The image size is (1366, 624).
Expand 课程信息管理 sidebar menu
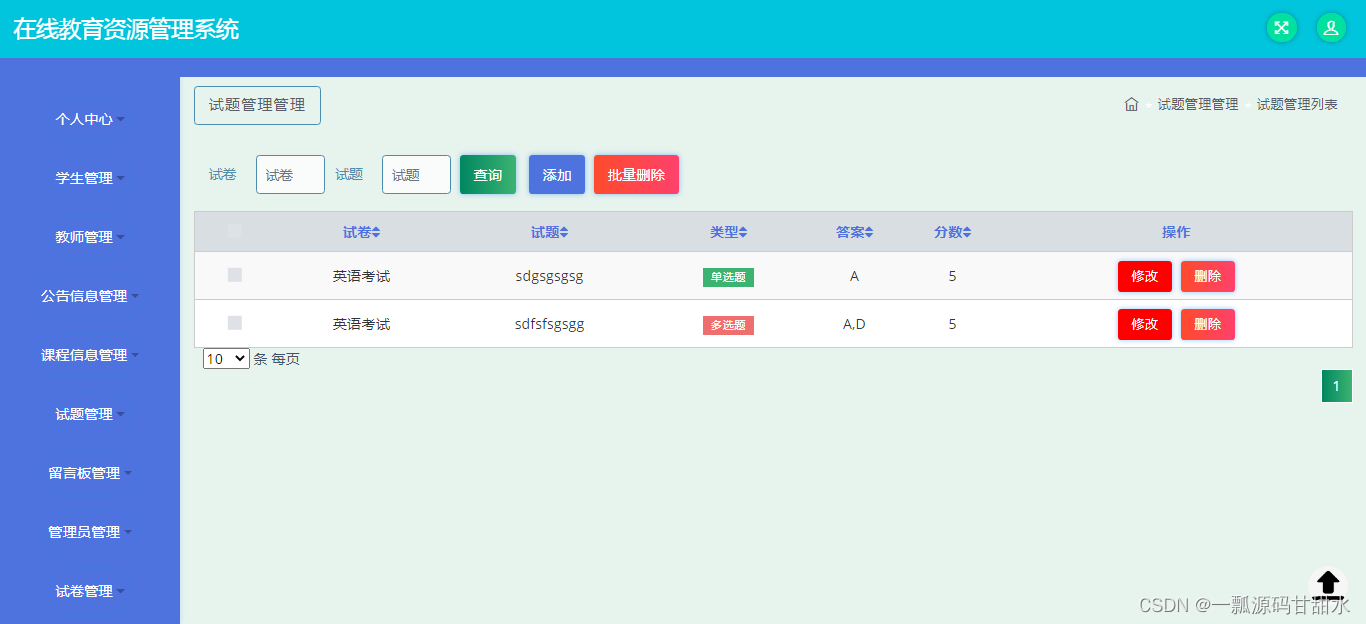(x=90, y=355)
